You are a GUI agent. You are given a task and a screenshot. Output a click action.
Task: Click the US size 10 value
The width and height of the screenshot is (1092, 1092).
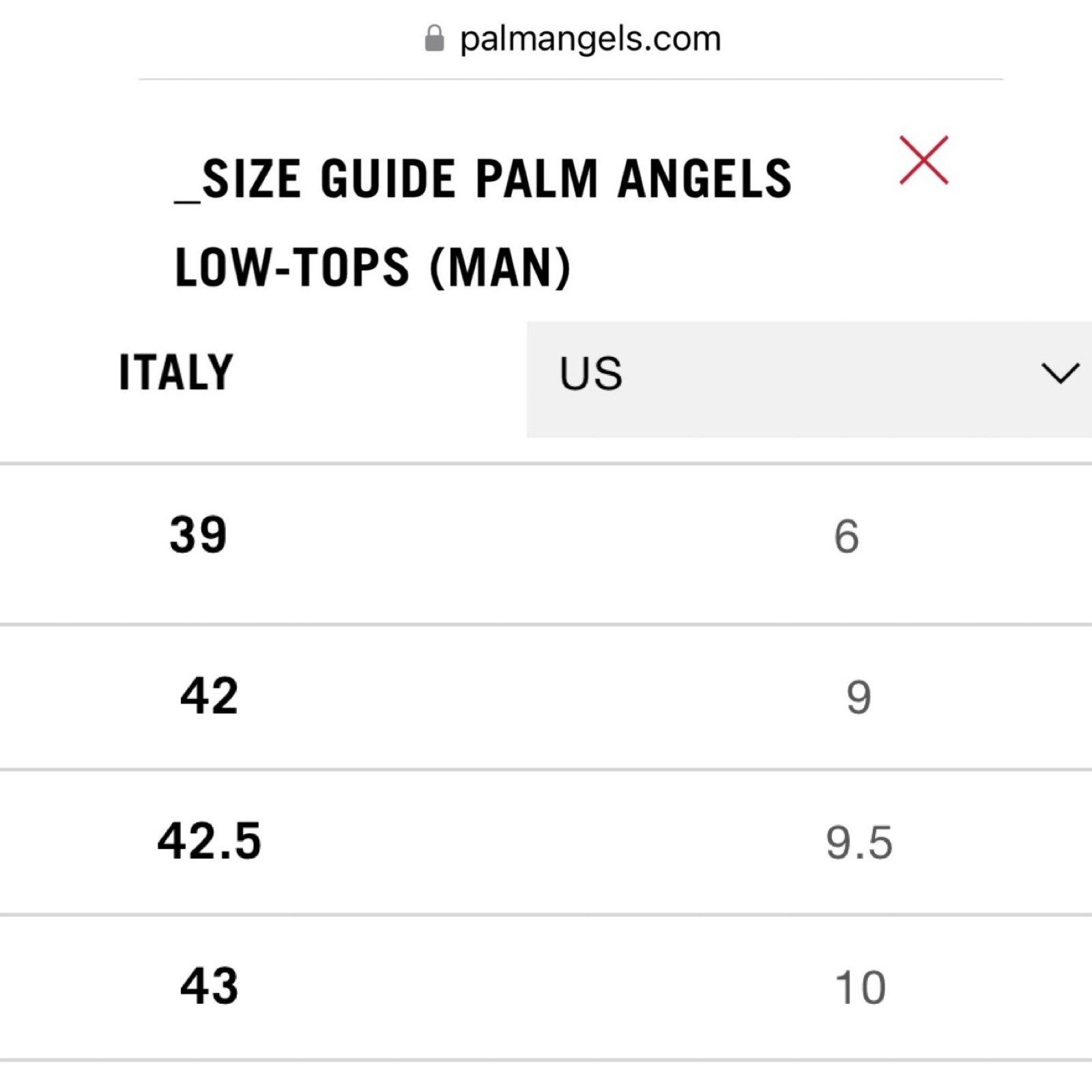861,987
